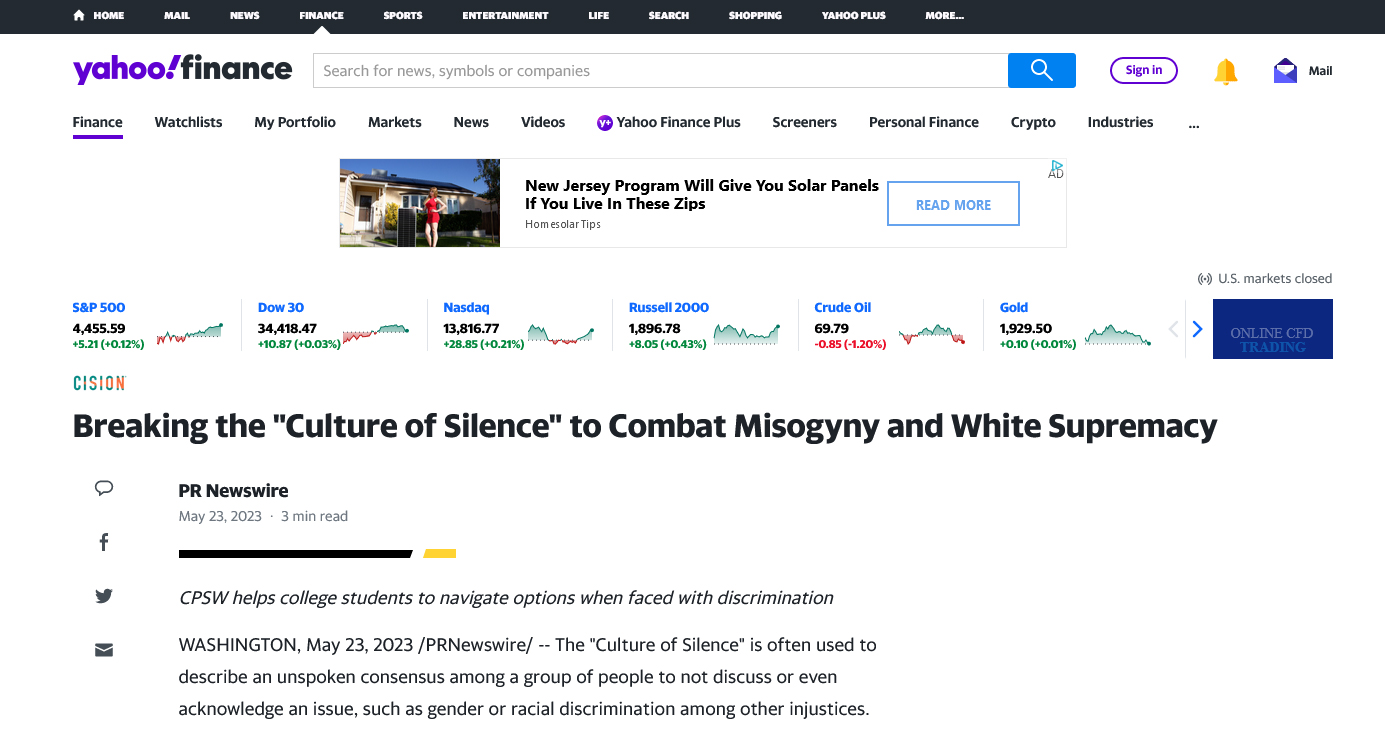Share the article on Twitter

104,596
